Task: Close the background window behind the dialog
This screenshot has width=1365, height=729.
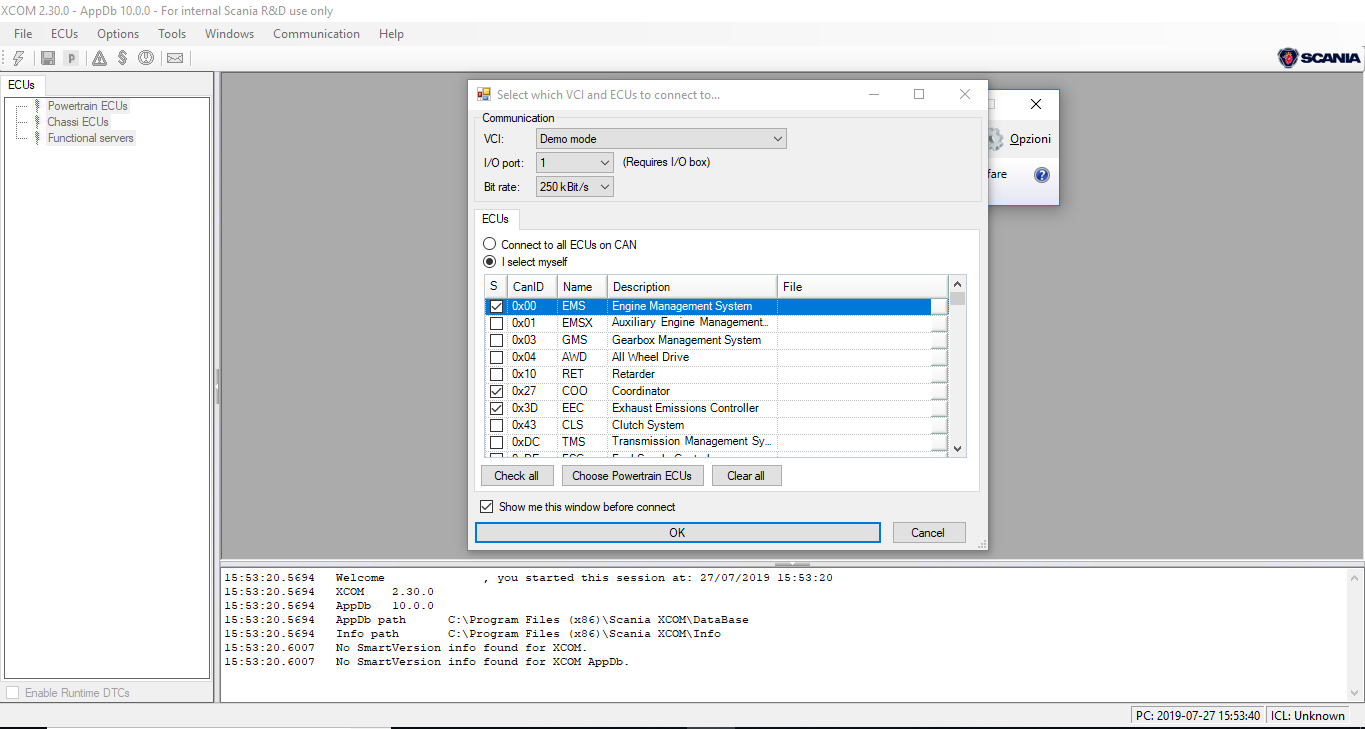Action: point(1036,104)
